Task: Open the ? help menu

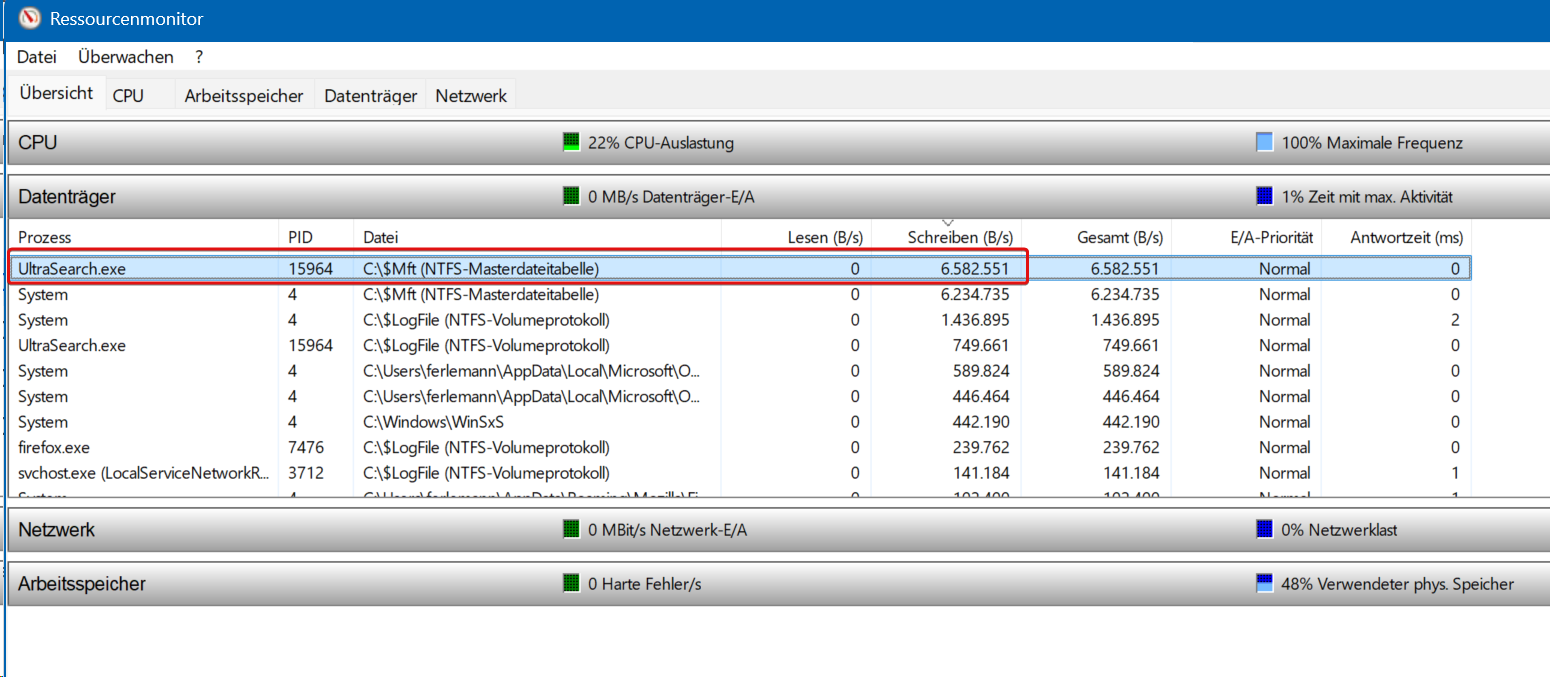Action: [x=199, y=57]
